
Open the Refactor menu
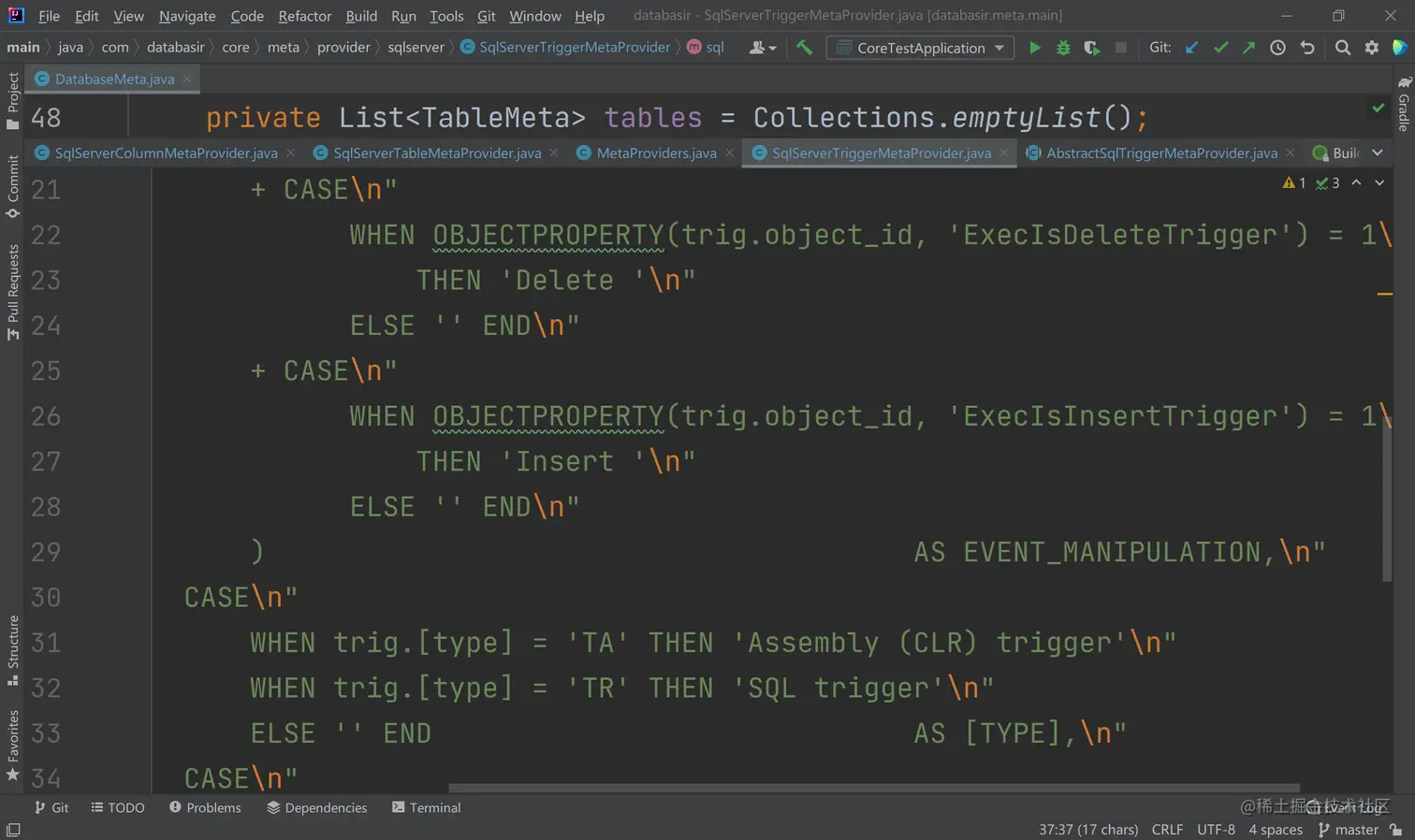tap(305, 16)
